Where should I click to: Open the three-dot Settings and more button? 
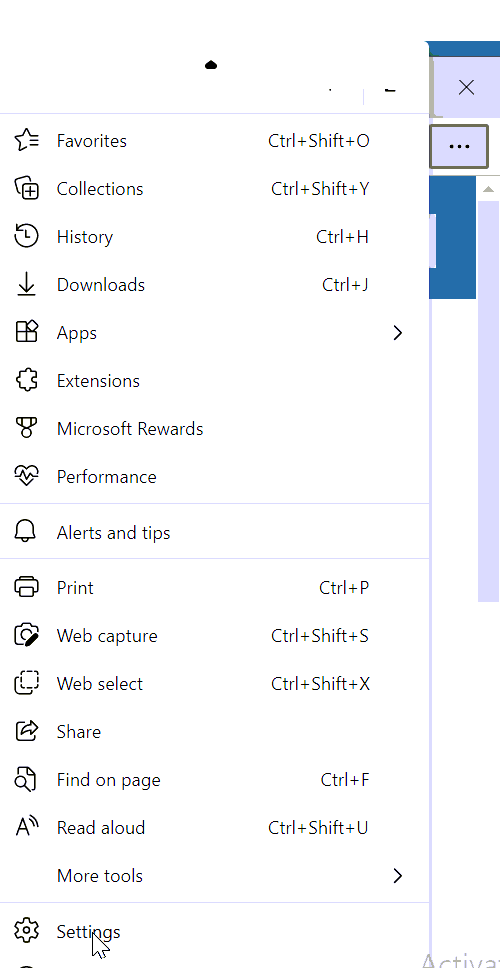point(459,146)
